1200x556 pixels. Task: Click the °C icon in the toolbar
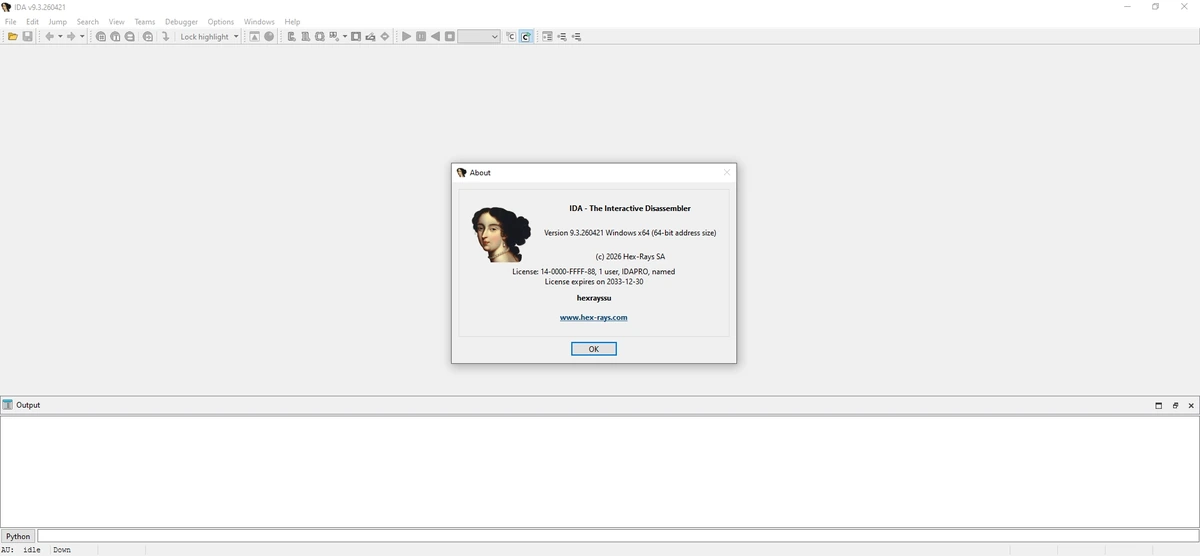(510, 37)
